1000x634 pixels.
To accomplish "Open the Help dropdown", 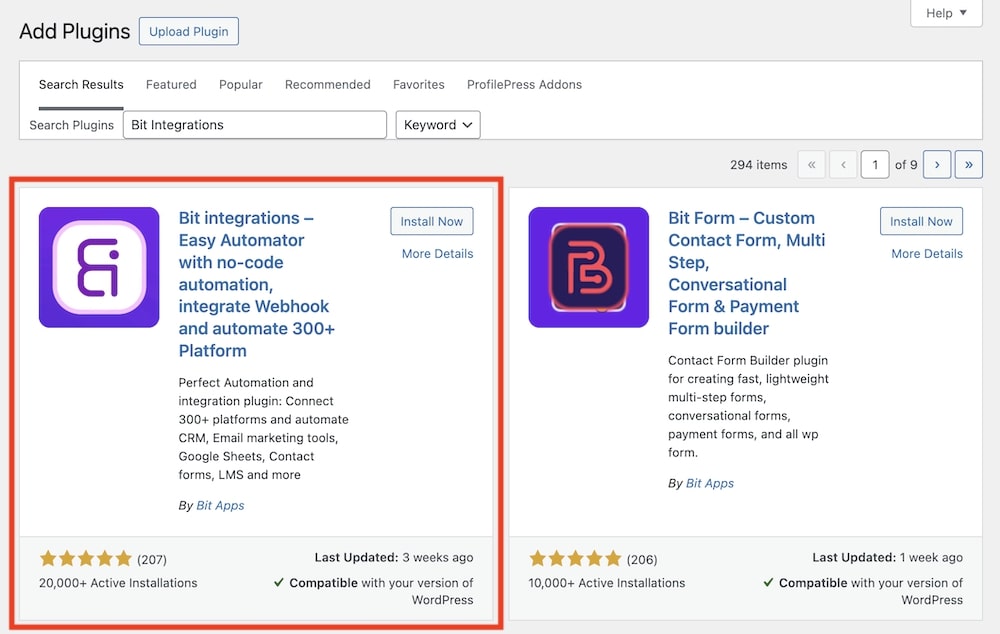I will click(x=944, y=13).
